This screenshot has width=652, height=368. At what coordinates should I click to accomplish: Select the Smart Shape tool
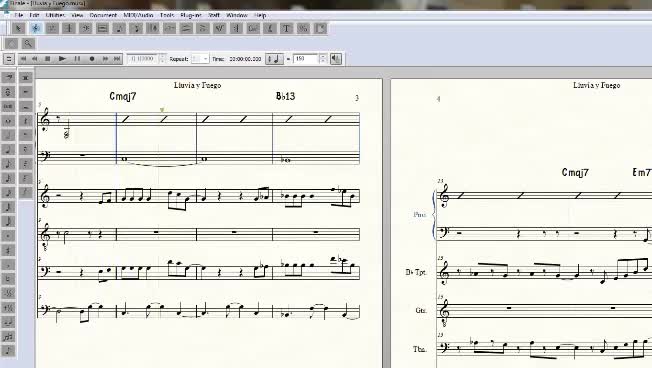[x=186, y=28]
